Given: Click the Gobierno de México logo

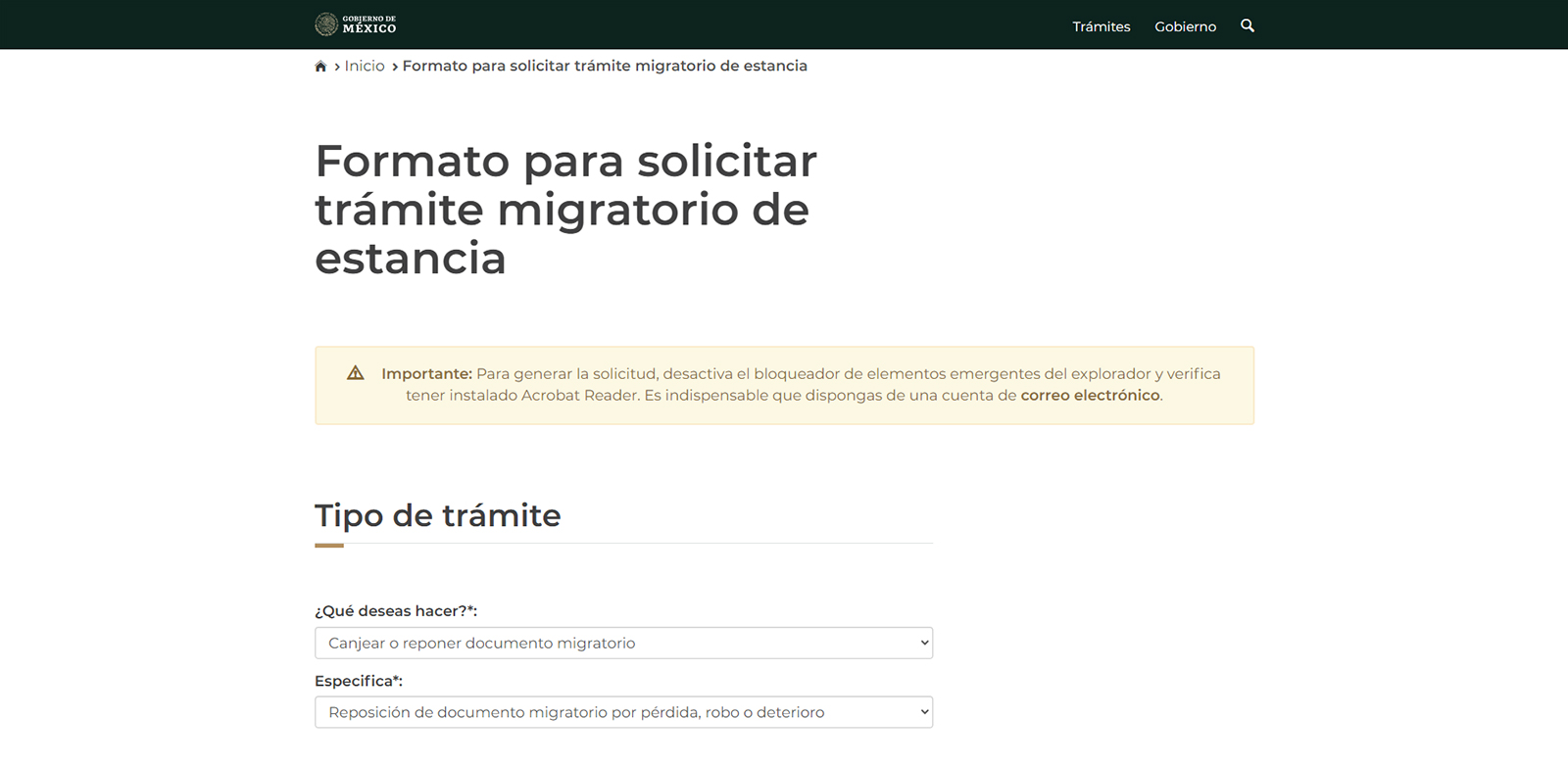Looking at the screenshot, I should [x=355, y=24].
